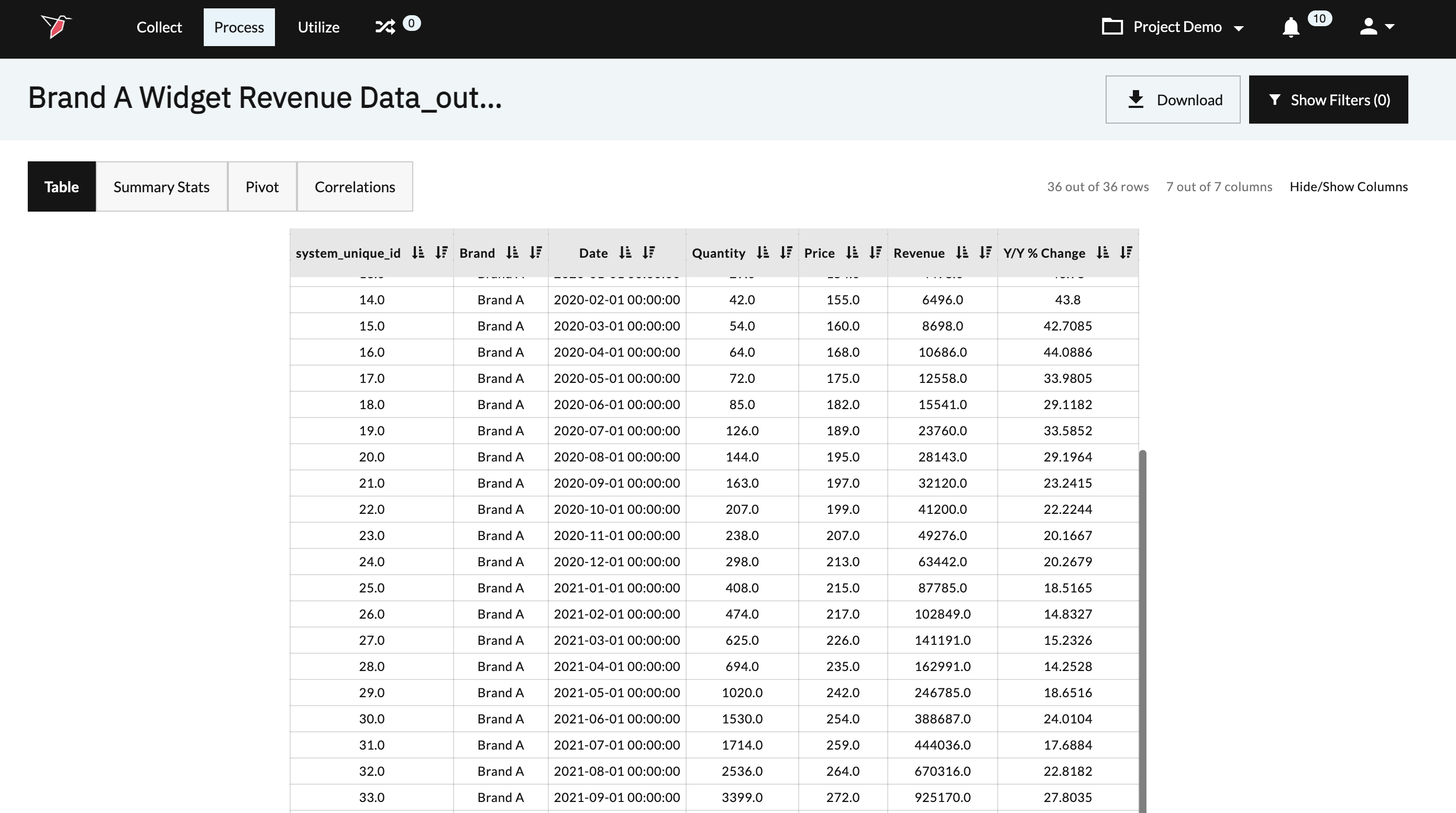Image resolution: width=1456 pixels, height=813 pixels.
Task: Click the table vertical scrollbar
Action: click(1142, 622)
